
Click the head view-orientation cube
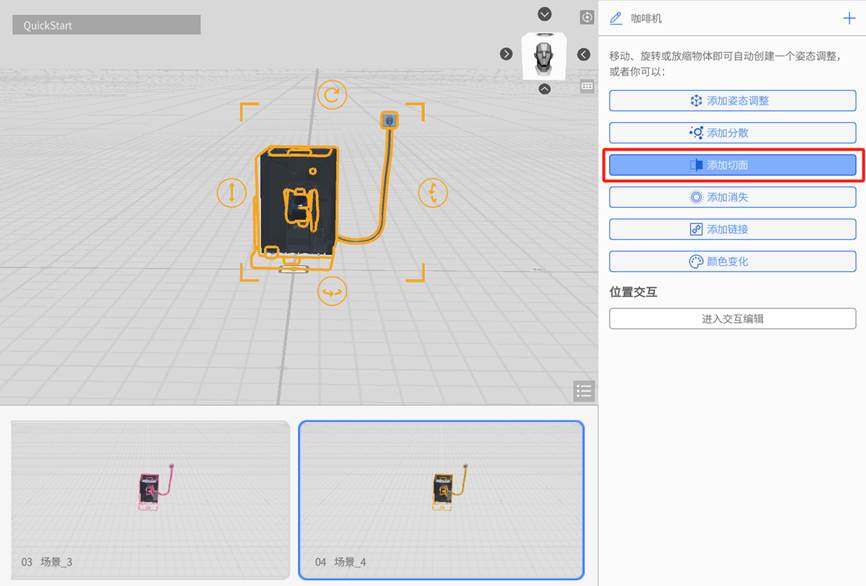coord(544,56)
